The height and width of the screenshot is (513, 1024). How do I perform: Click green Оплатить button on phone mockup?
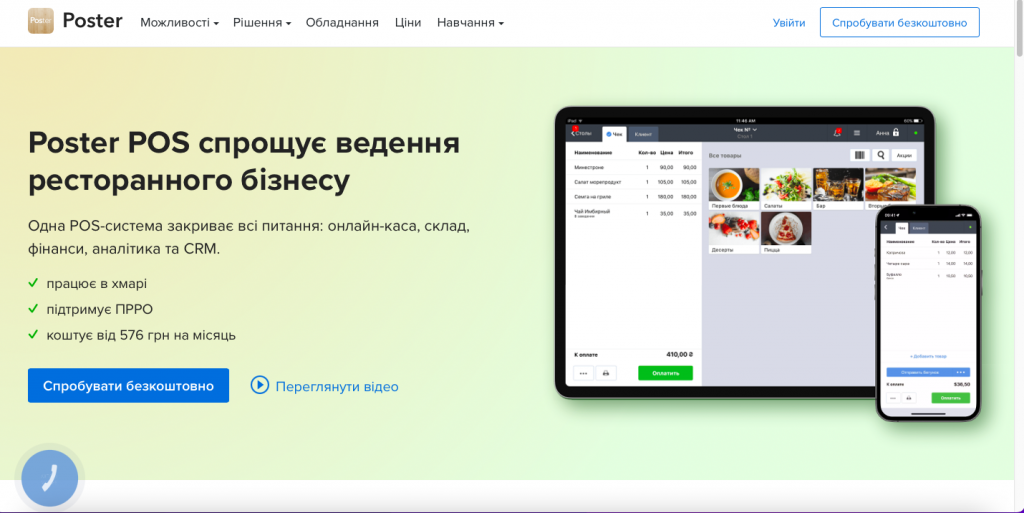pyautogui.click(x=950, y=397)
